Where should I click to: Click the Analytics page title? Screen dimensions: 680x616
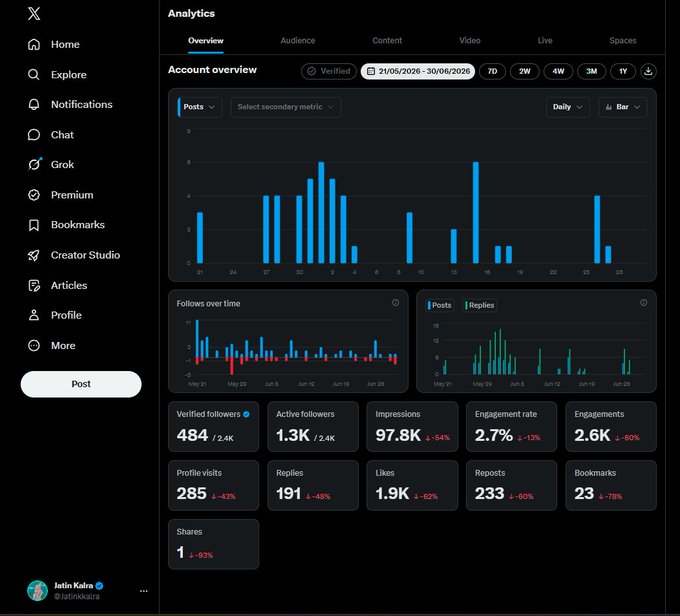tap(191, 13)
